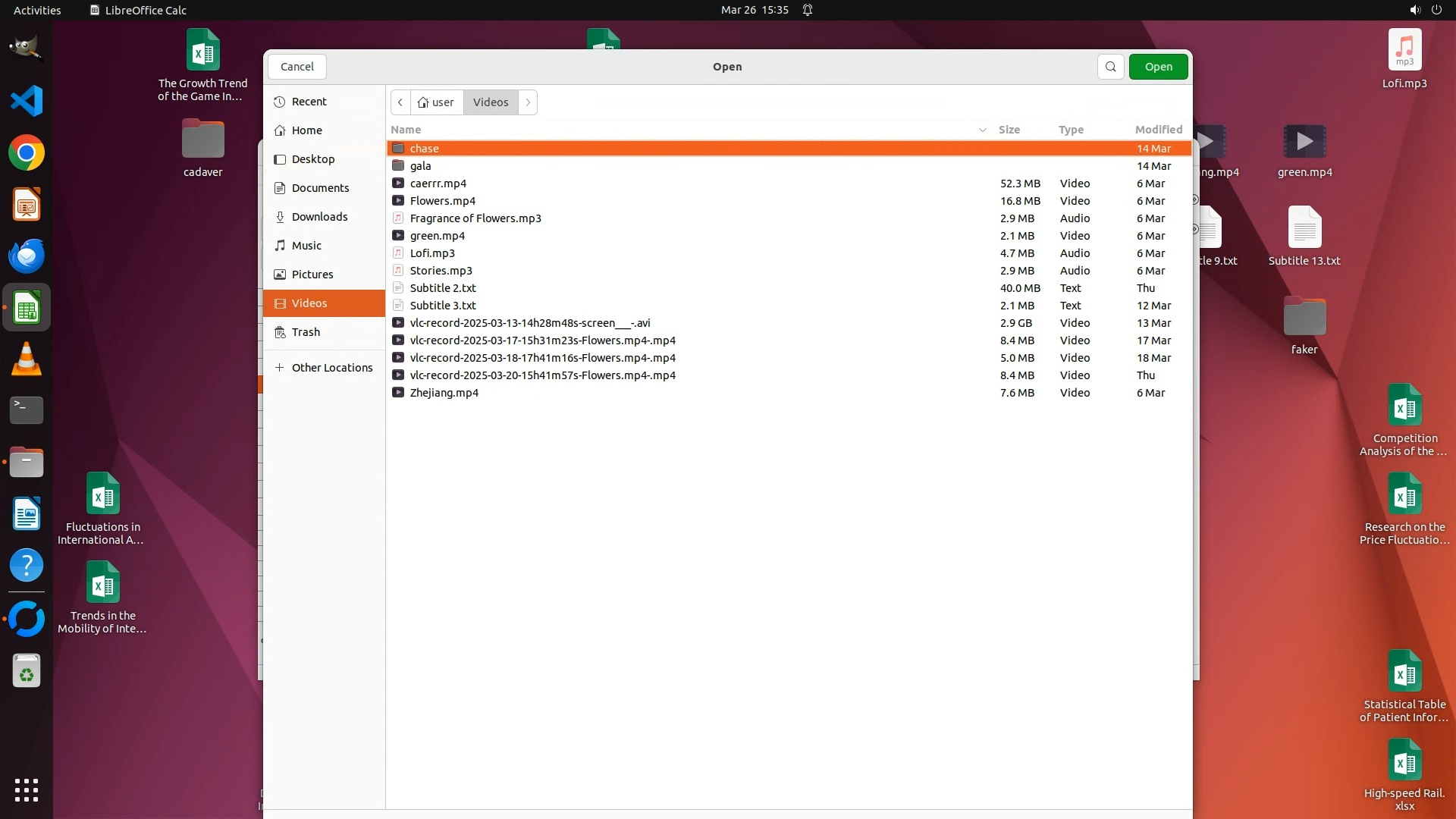Select Subtitle 3.txt in the list
This screenshot has width=1456, height=819.
[x=442, y=306]
